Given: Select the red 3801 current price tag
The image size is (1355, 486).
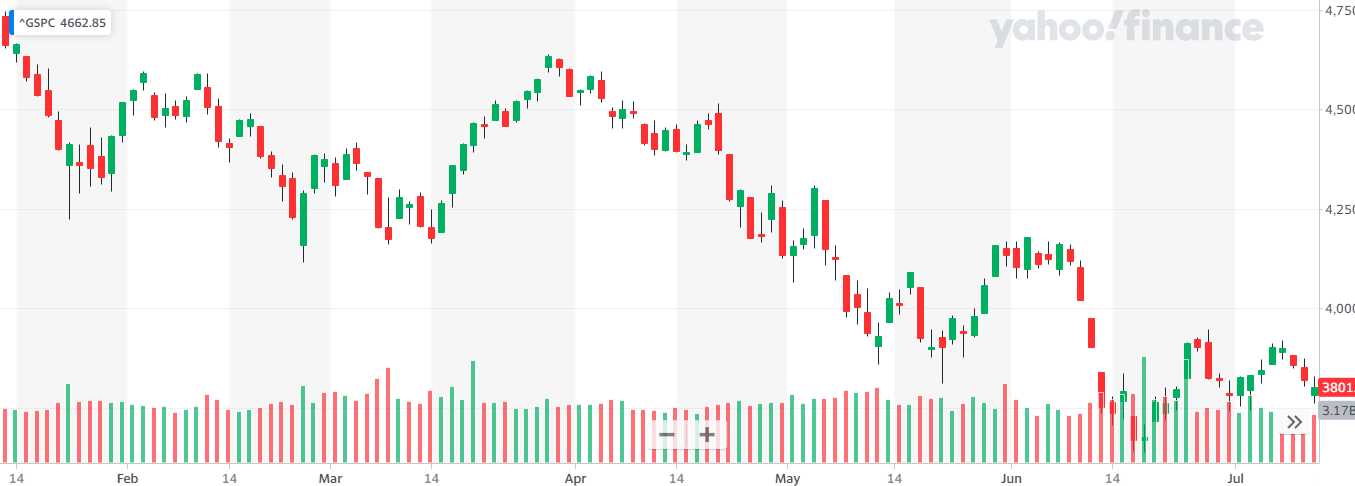Looking at the screenshot, I should click(x=1337, y=388).
